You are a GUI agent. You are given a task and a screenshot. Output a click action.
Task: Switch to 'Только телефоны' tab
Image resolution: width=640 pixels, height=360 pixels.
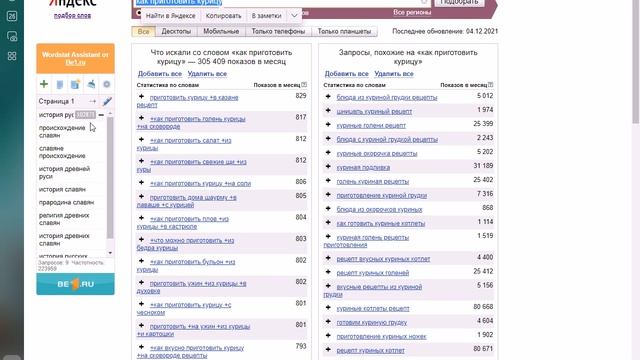click(278, 31)
